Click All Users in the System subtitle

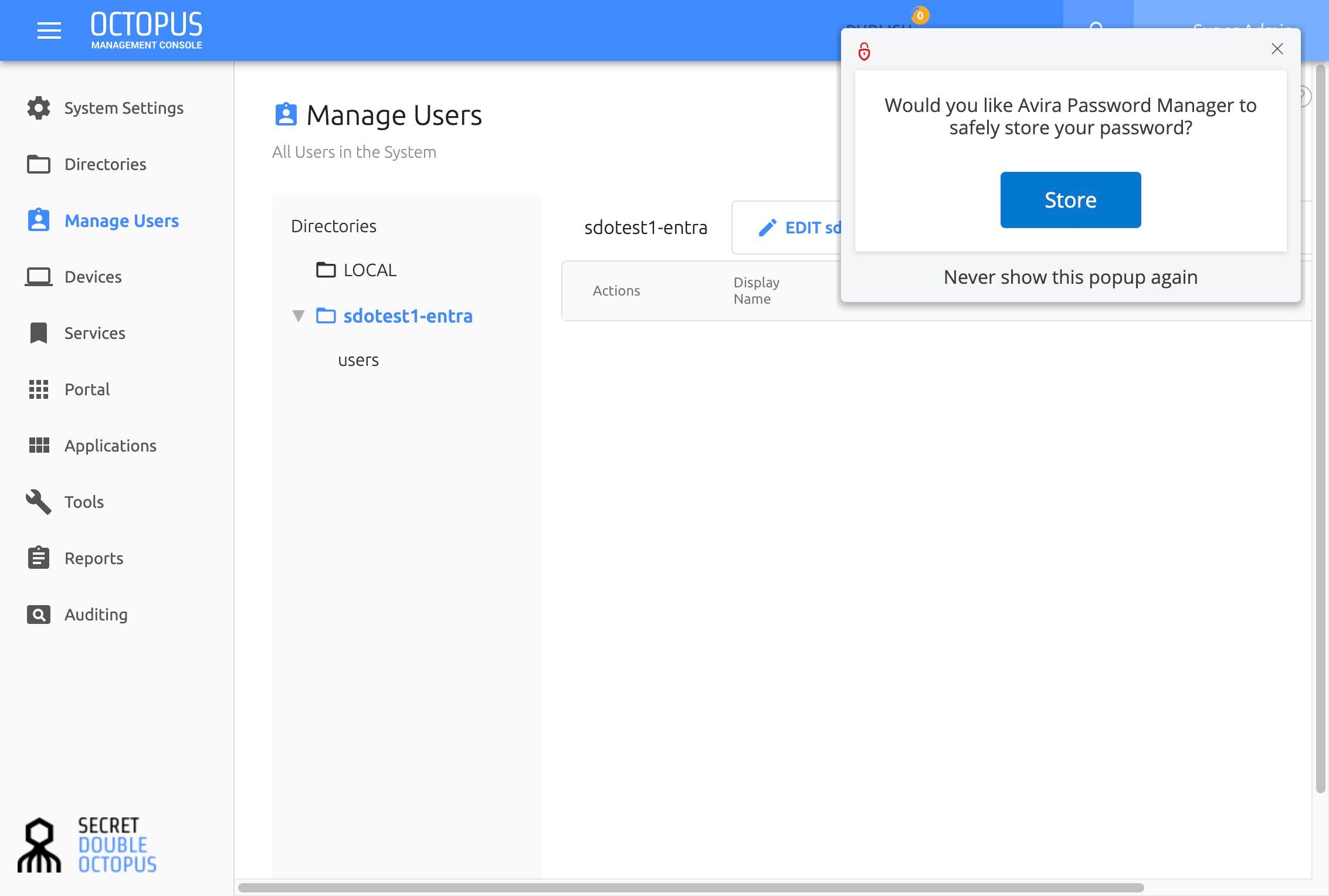tap(354, 152)
